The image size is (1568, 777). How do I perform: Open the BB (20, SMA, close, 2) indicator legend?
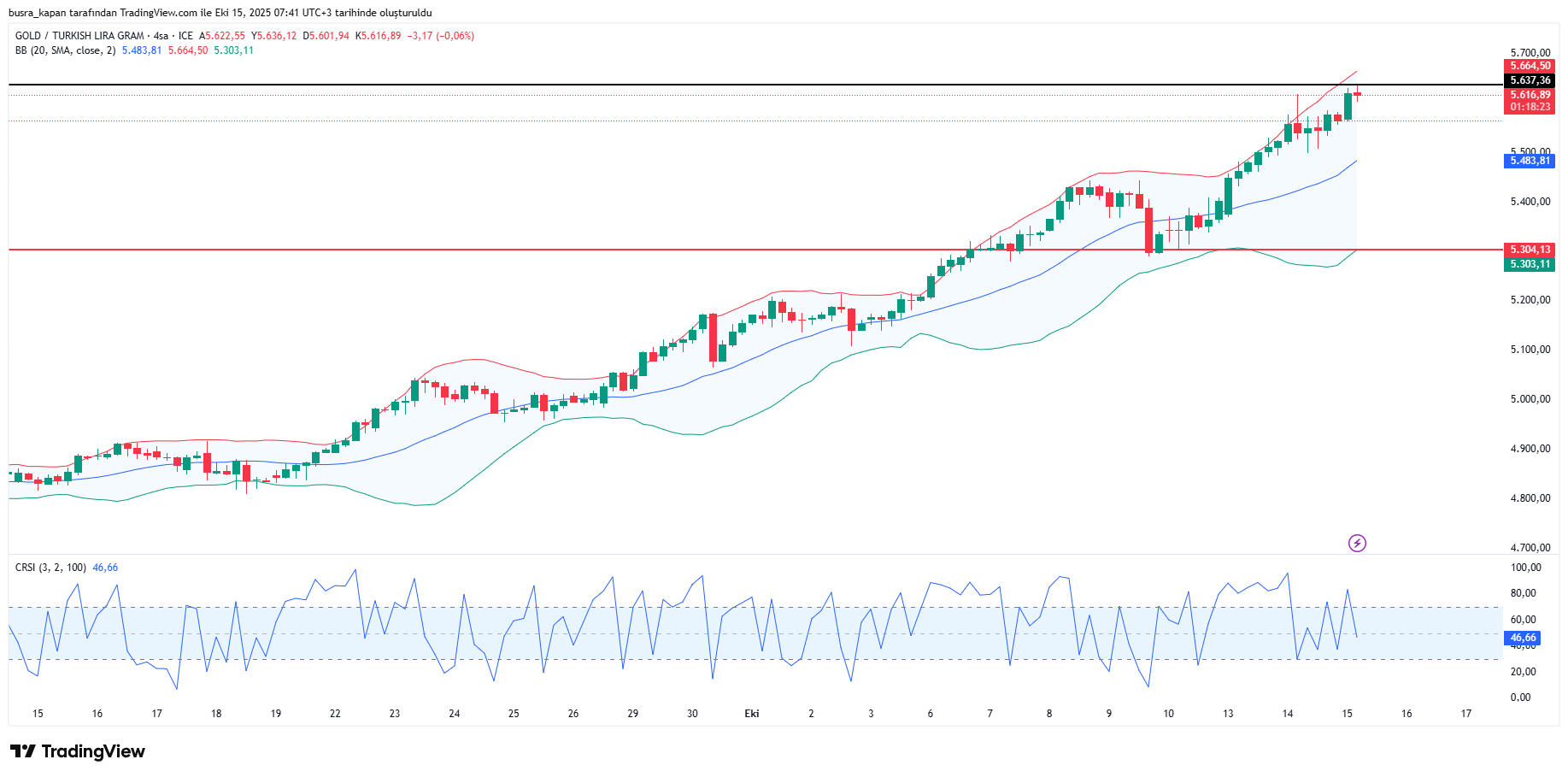pyautogui.click(x=65, y=50)
